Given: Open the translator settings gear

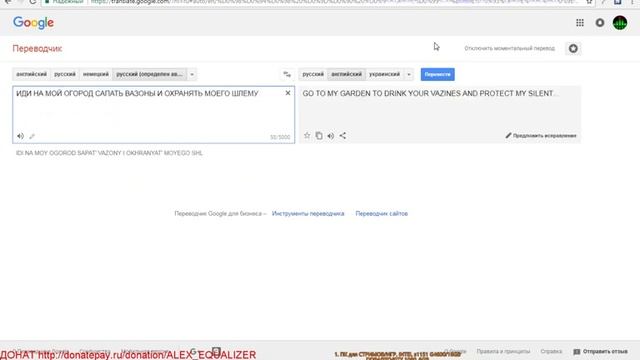Looking at the screenshot, I should pyautogui.click(x=573, y=49).
